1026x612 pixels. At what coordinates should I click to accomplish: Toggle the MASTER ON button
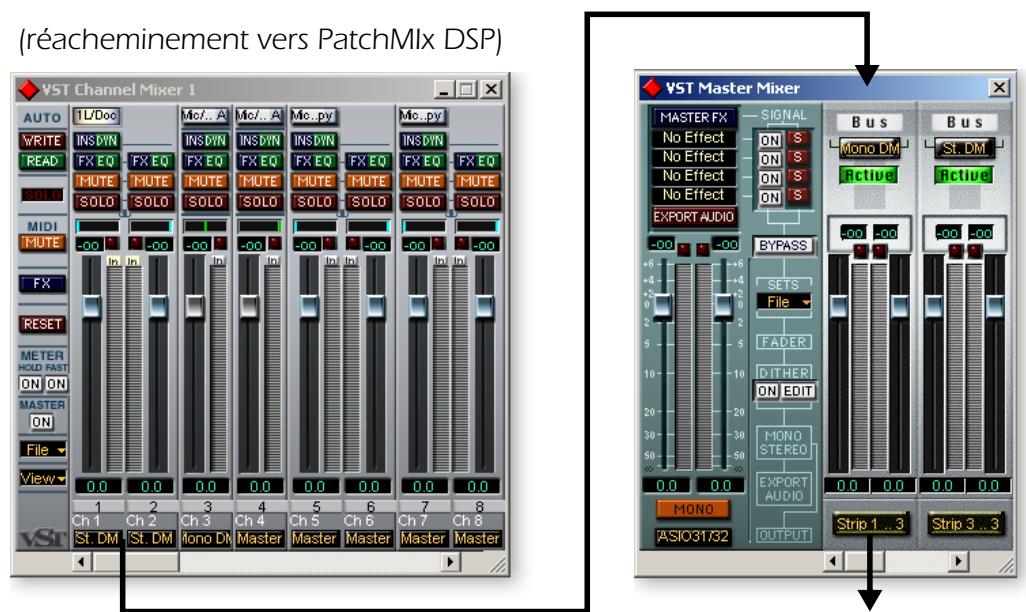point(40,423)
